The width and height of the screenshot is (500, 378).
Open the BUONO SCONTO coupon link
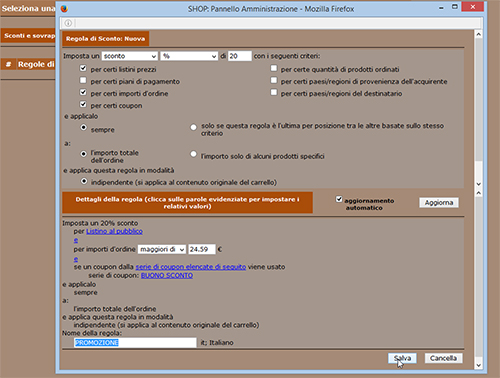pyautogui.click(x=167, y=275)
